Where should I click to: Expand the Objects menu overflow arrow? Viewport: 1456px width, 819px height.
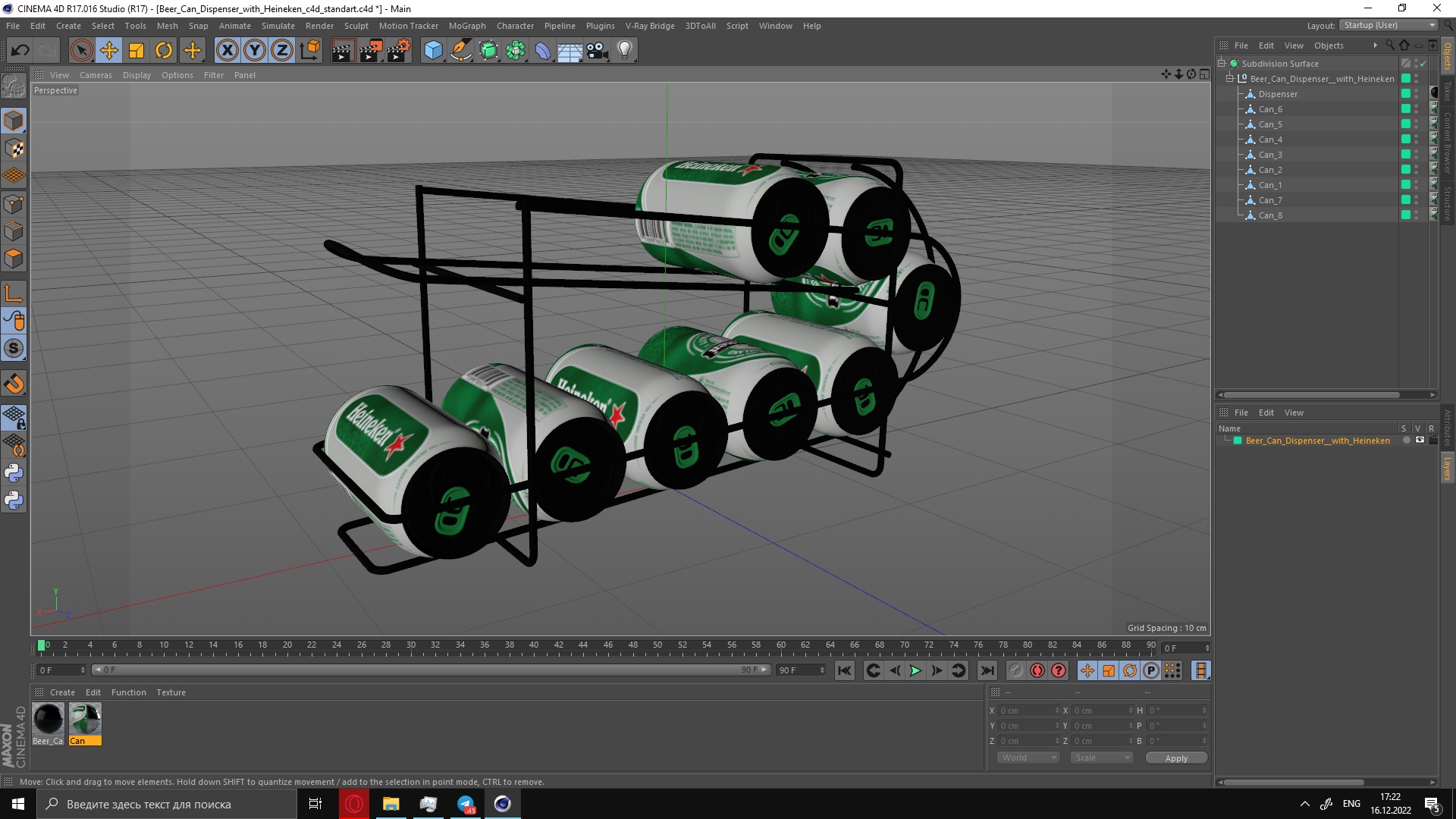click(x=1375, y=45)
